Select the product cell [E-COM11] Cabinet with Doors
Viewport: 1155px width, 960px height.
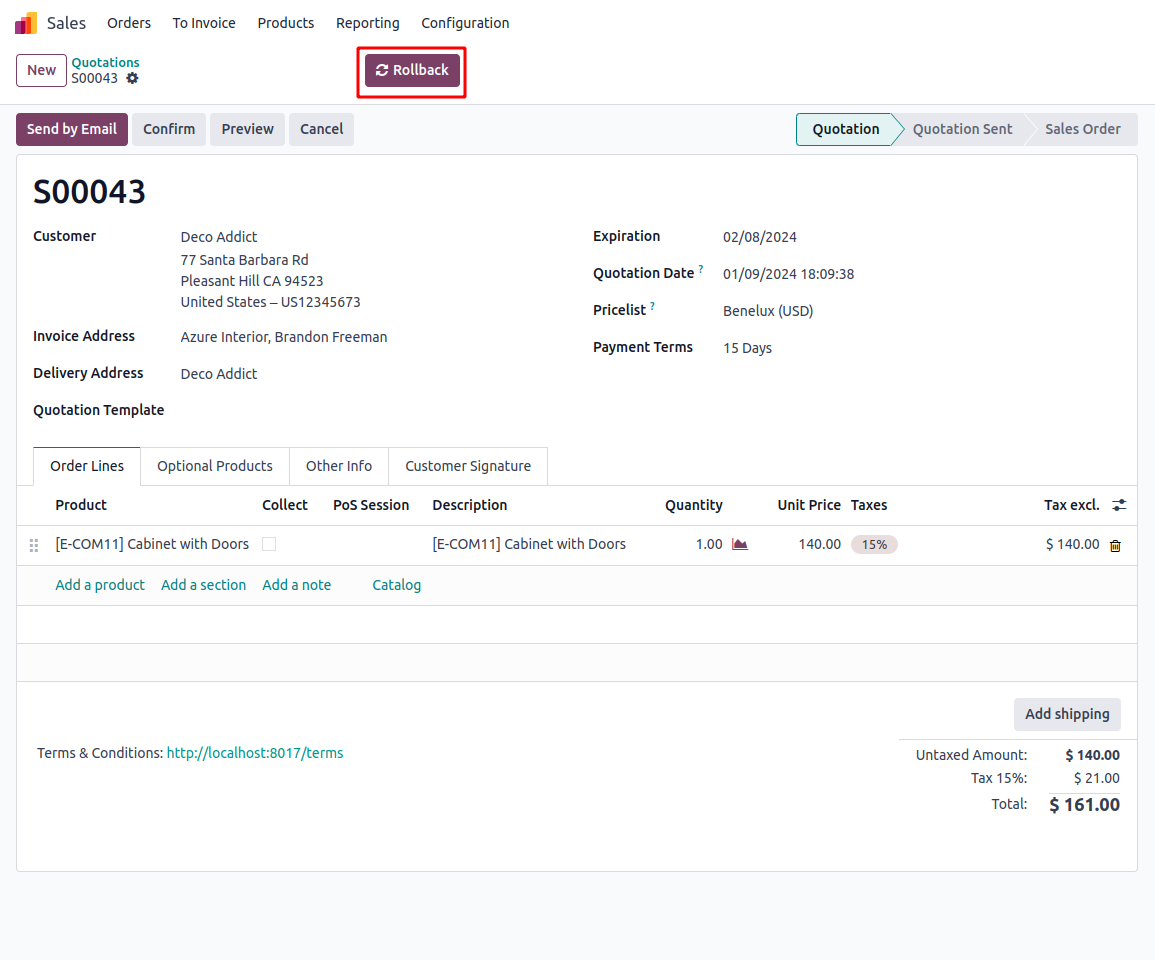pos(152,544)
